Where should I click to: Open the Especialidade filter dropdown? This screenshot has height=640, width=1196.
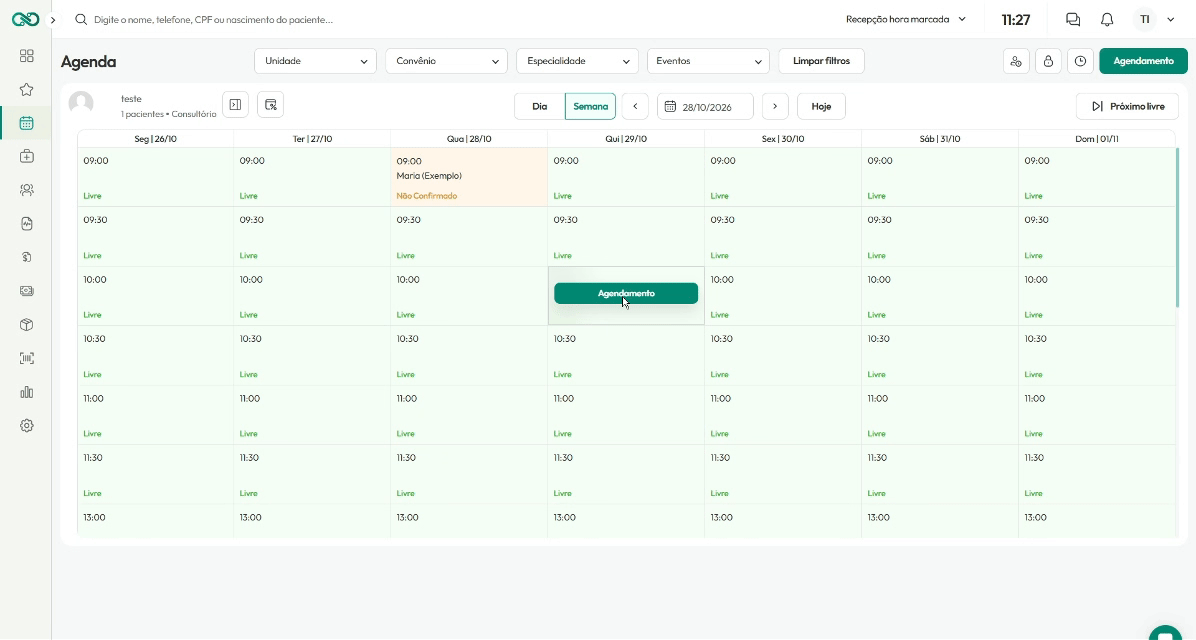point(577,61)
